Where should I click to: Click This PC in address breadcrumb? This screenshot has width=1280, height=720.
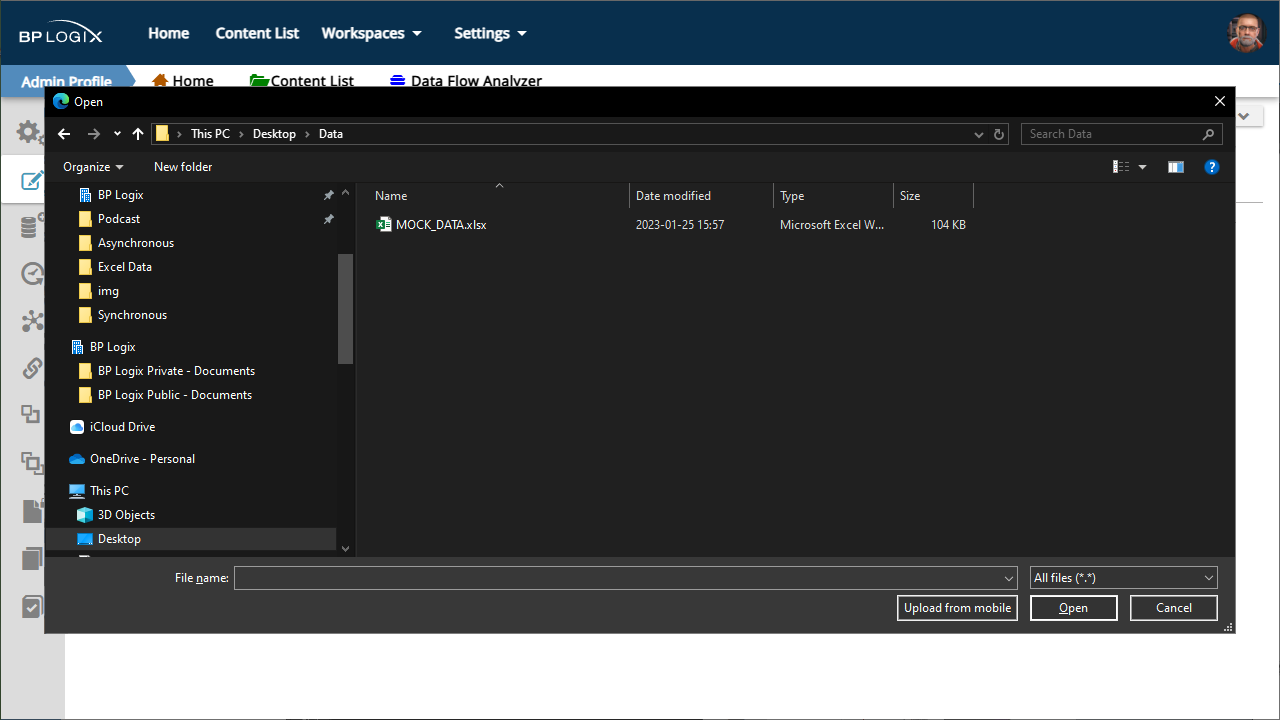point(210,134)
